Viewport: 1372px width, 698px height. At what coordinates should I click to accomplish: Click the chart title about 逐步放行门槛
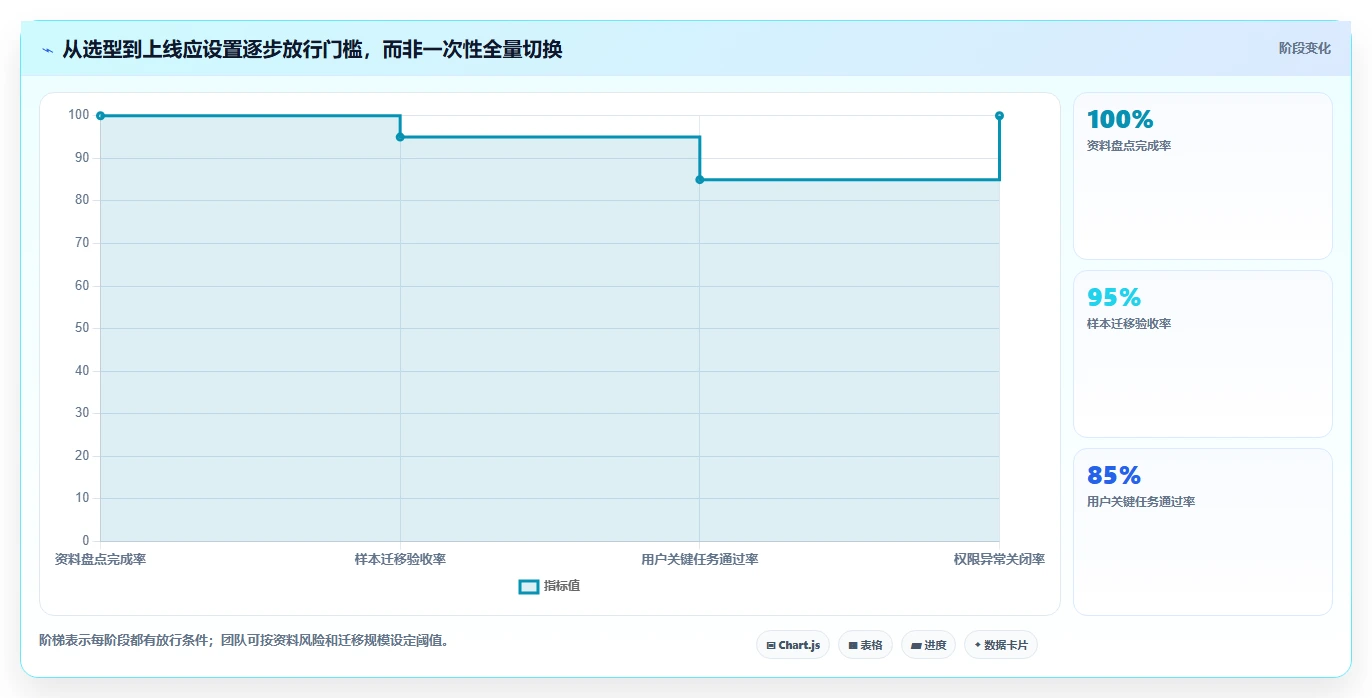point(312,49)
